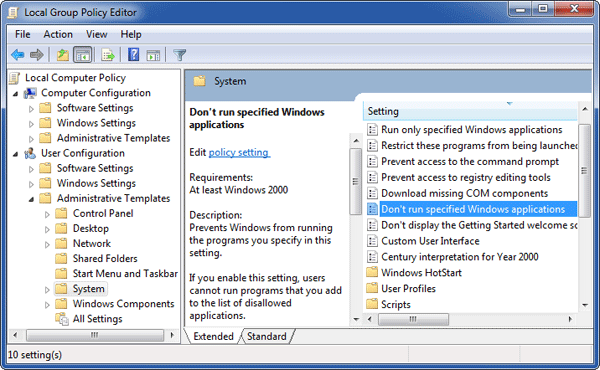Viewport: 600px width, 370px height.
Task: Select Prevent access to the command prompt
Action: [470, 161]
